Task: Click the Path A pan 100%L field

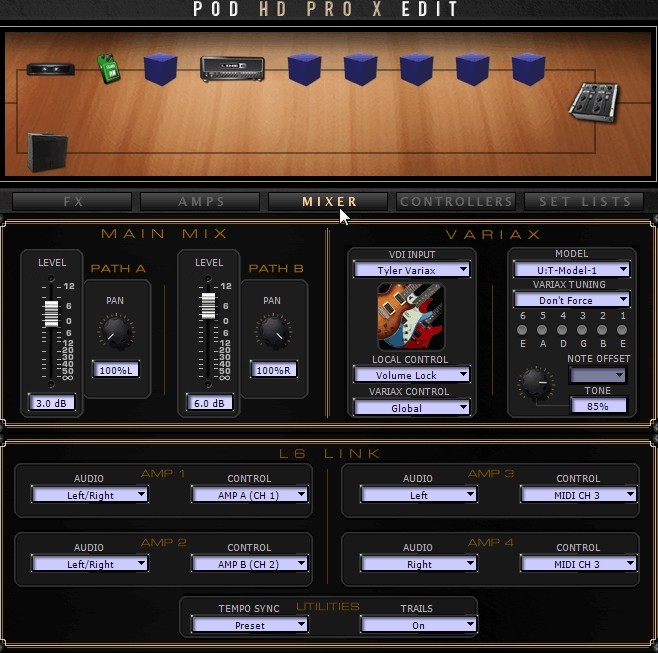Action: tap(116, 370)
